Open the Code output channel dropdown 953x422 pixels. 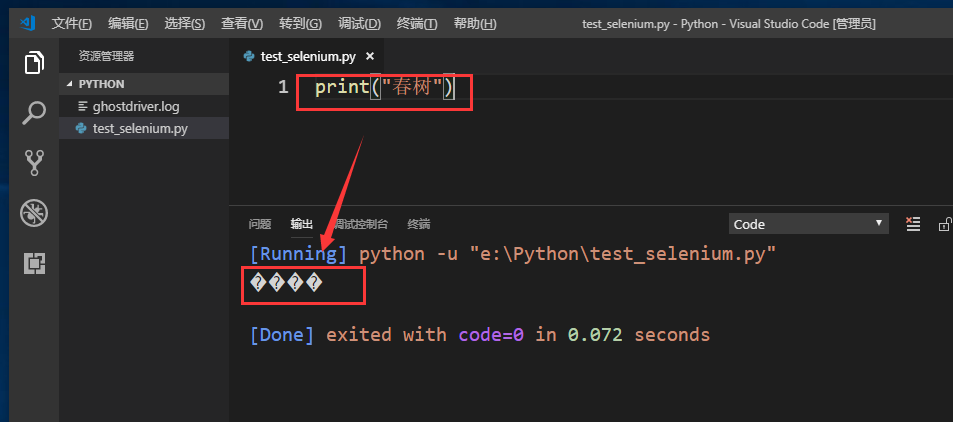coord(808,224)
